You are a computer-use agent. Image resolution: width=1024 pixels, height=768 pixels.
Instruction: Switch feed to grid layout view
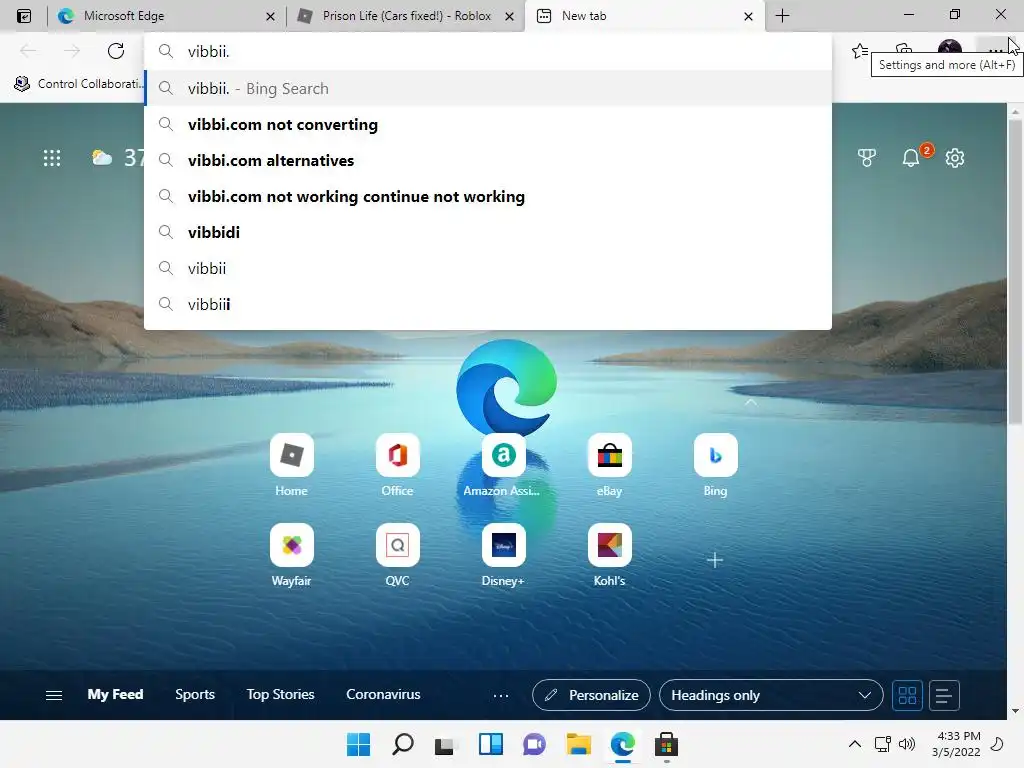(x=907, y=695)
